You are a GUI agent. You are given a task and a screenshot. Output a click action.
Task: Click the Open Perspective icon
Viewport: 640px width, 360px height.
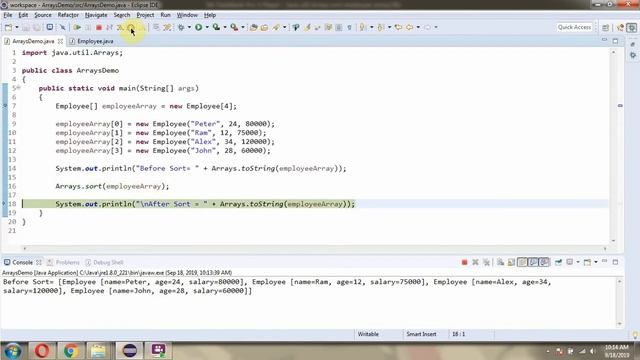606,27
